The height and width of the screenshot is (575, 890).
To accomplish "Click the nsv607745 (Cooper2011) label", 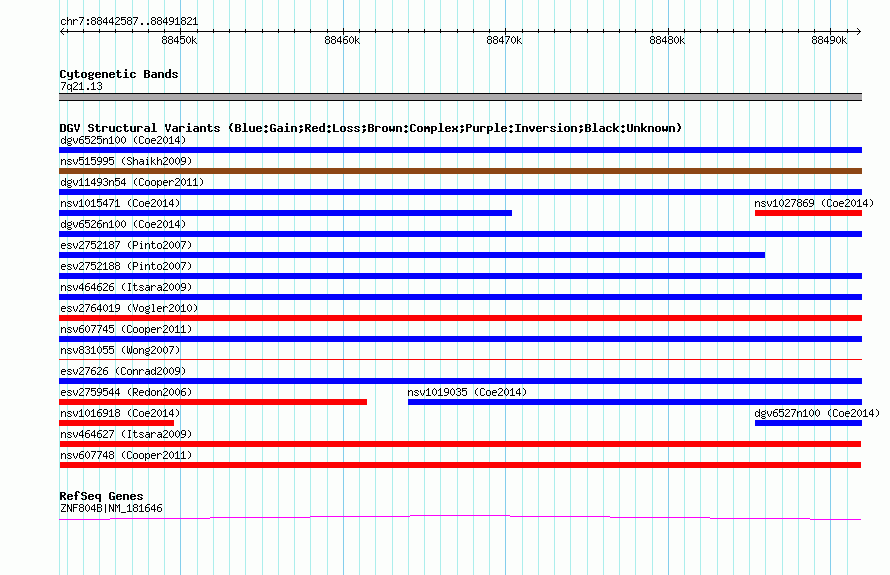I will click(126, 329).
